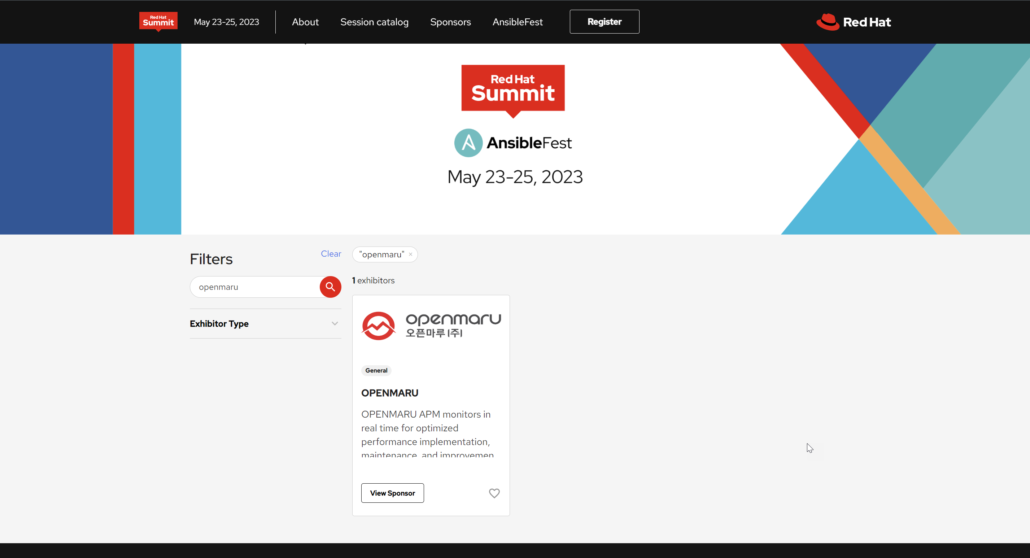This screenshot has height=558, width=1030.
Task: Click the May 23-25, 2023 navbar date
Action: [226, 22]
